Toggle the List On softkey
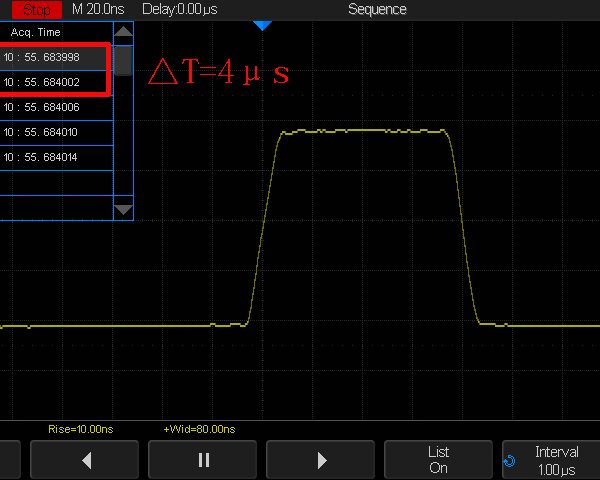This screenshot has height=480, width=600. [438, 460]
